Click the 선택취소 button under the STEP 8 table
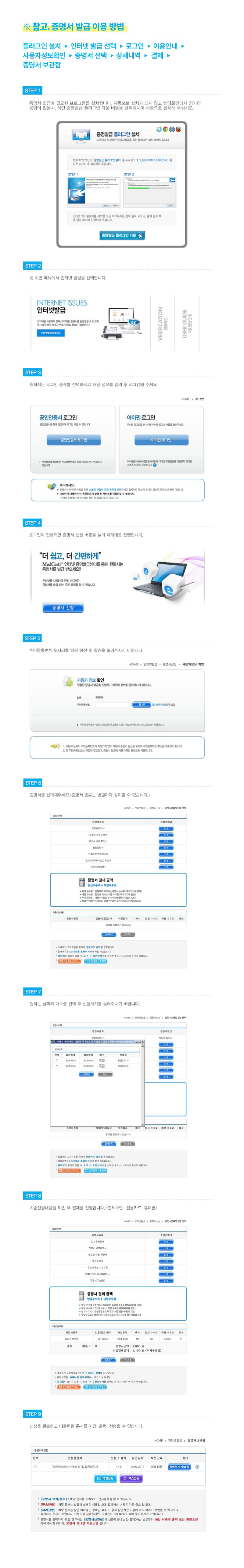The image size is (244, 1568). [x=127, y=1360]
